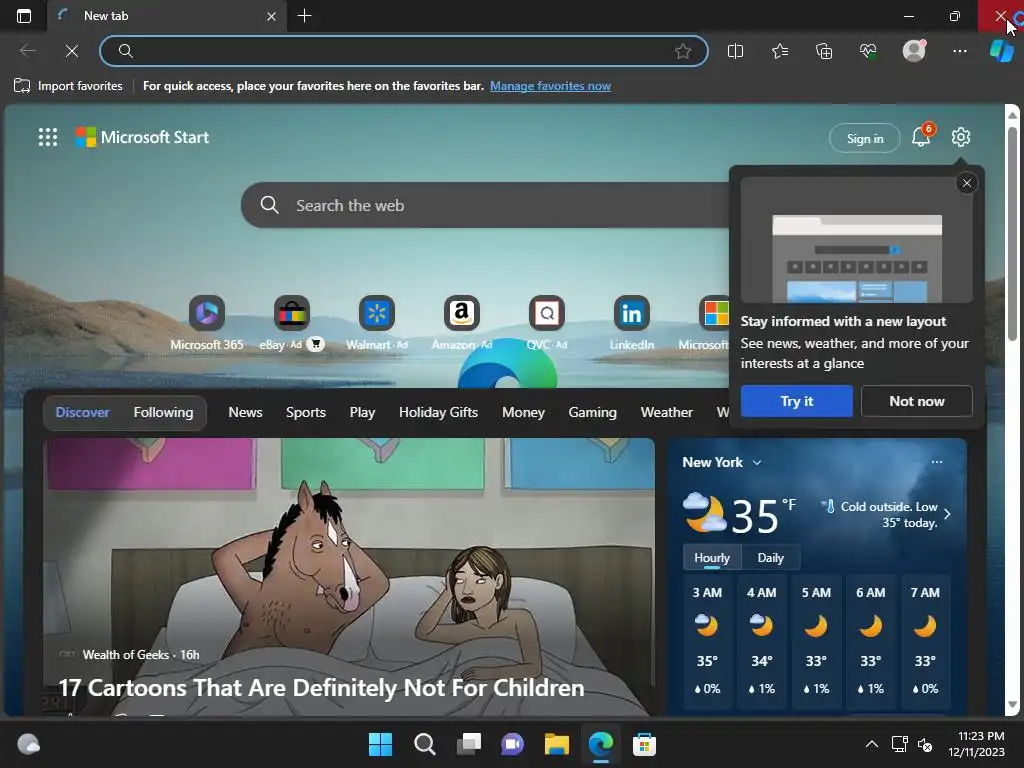Open Walmart quick link tile

(377, 323)
